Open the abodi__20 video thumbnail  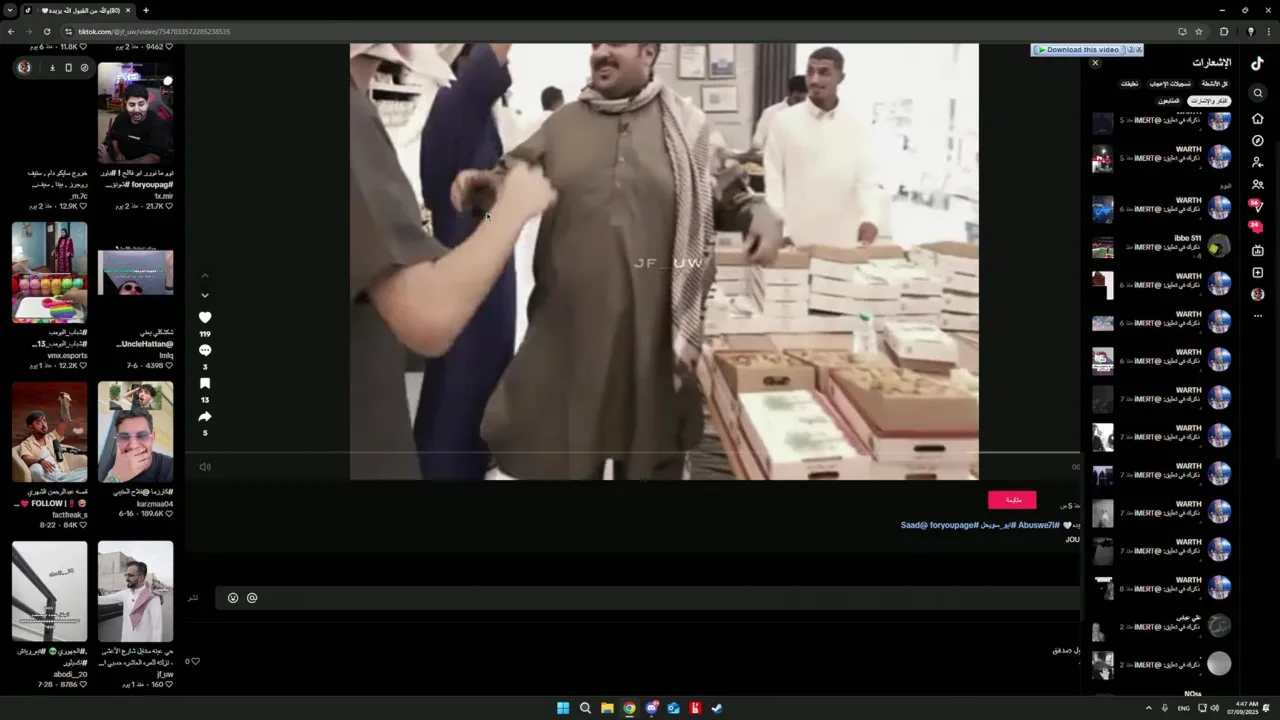tap(49, 591)
